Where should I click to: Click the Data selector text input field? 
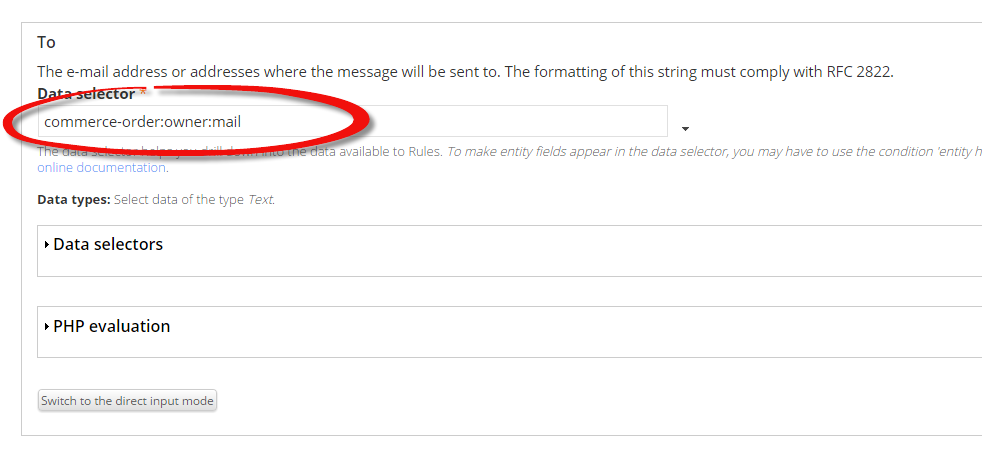point(353,121)
